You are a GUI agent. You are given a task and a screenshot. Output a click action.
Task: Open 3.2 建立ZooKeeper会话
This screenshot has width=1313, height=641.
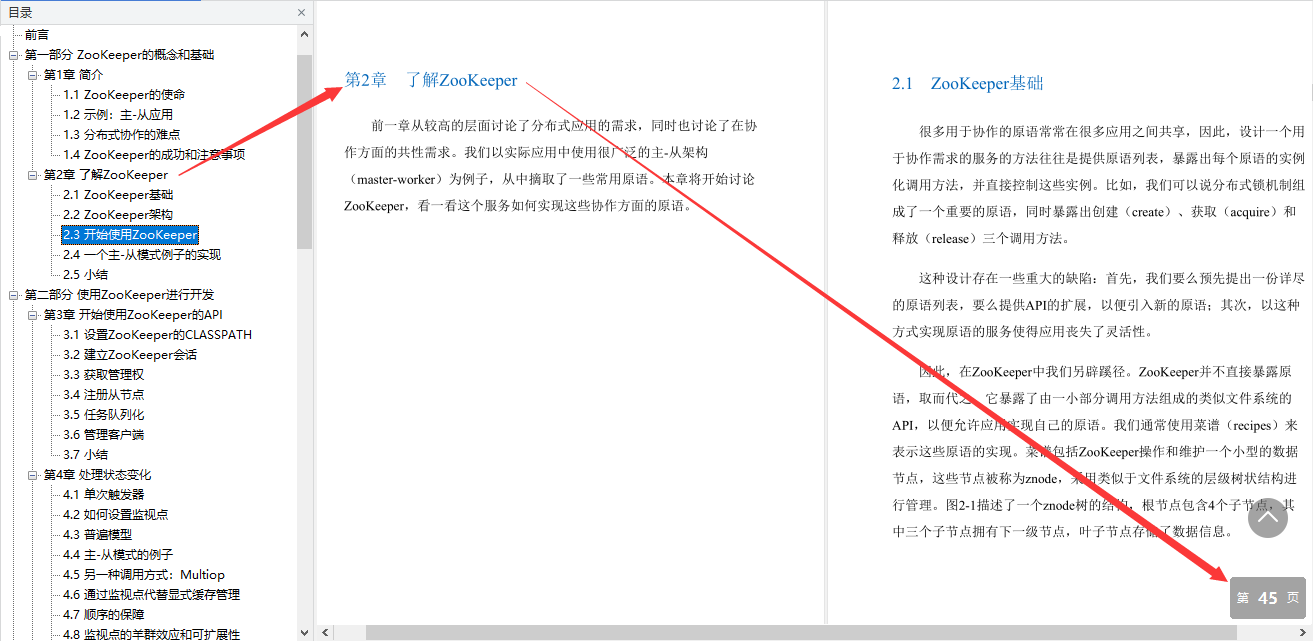click(130, 355)
